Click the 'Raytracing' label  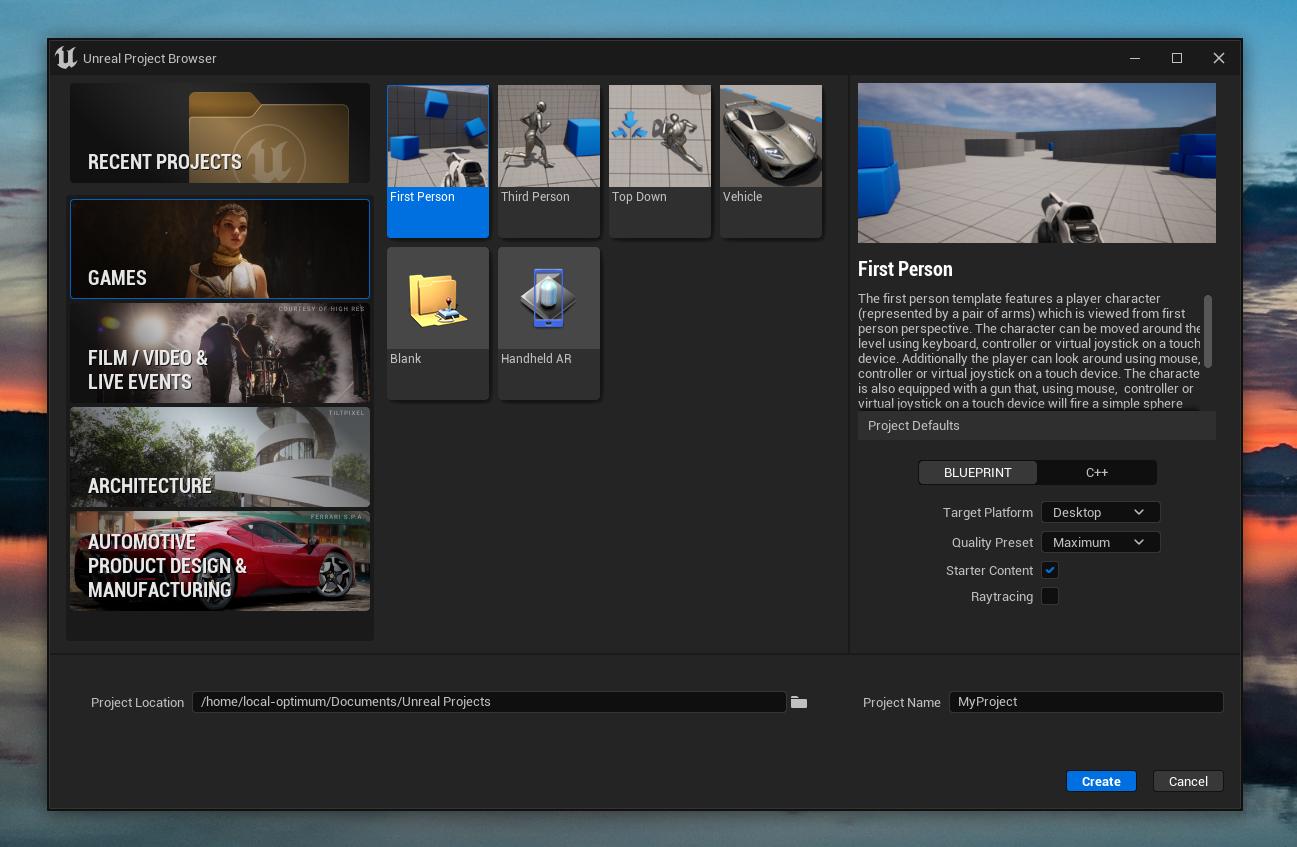(1002, 596)
